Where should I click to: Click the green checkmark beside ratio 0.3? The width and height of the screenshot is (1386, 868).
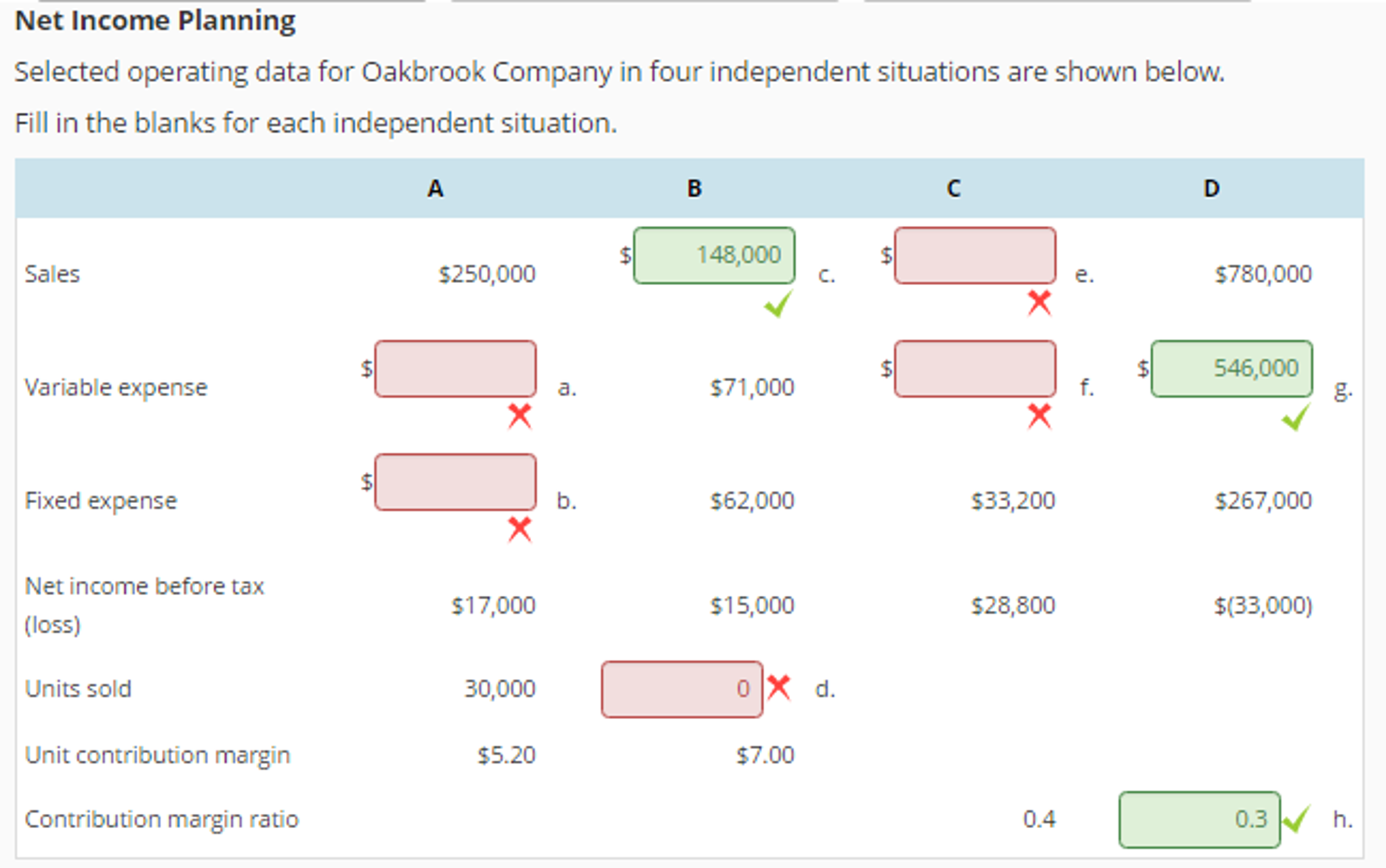pos(1297,819)
